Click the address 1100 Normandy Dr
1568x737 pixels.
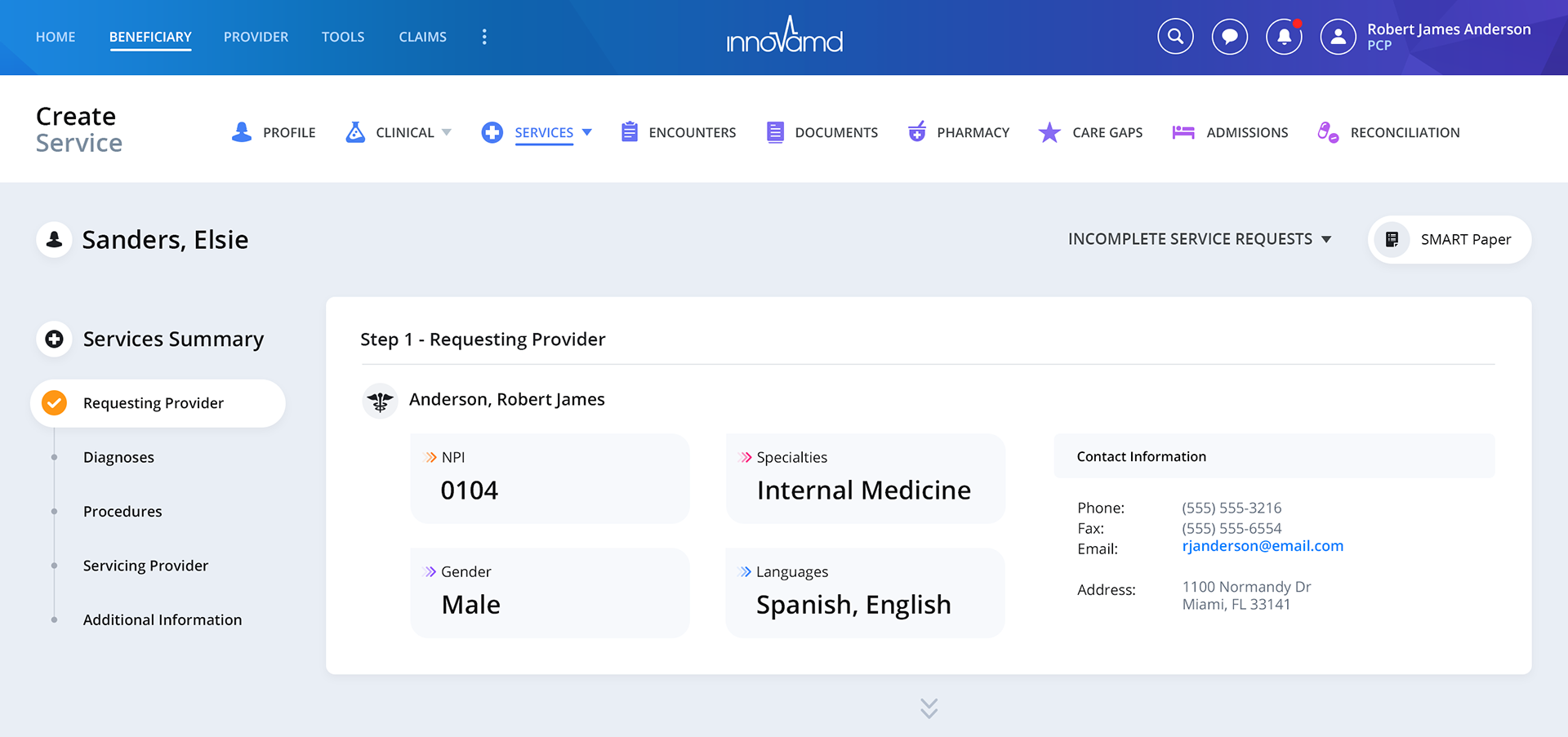[x=1246, y=587]
